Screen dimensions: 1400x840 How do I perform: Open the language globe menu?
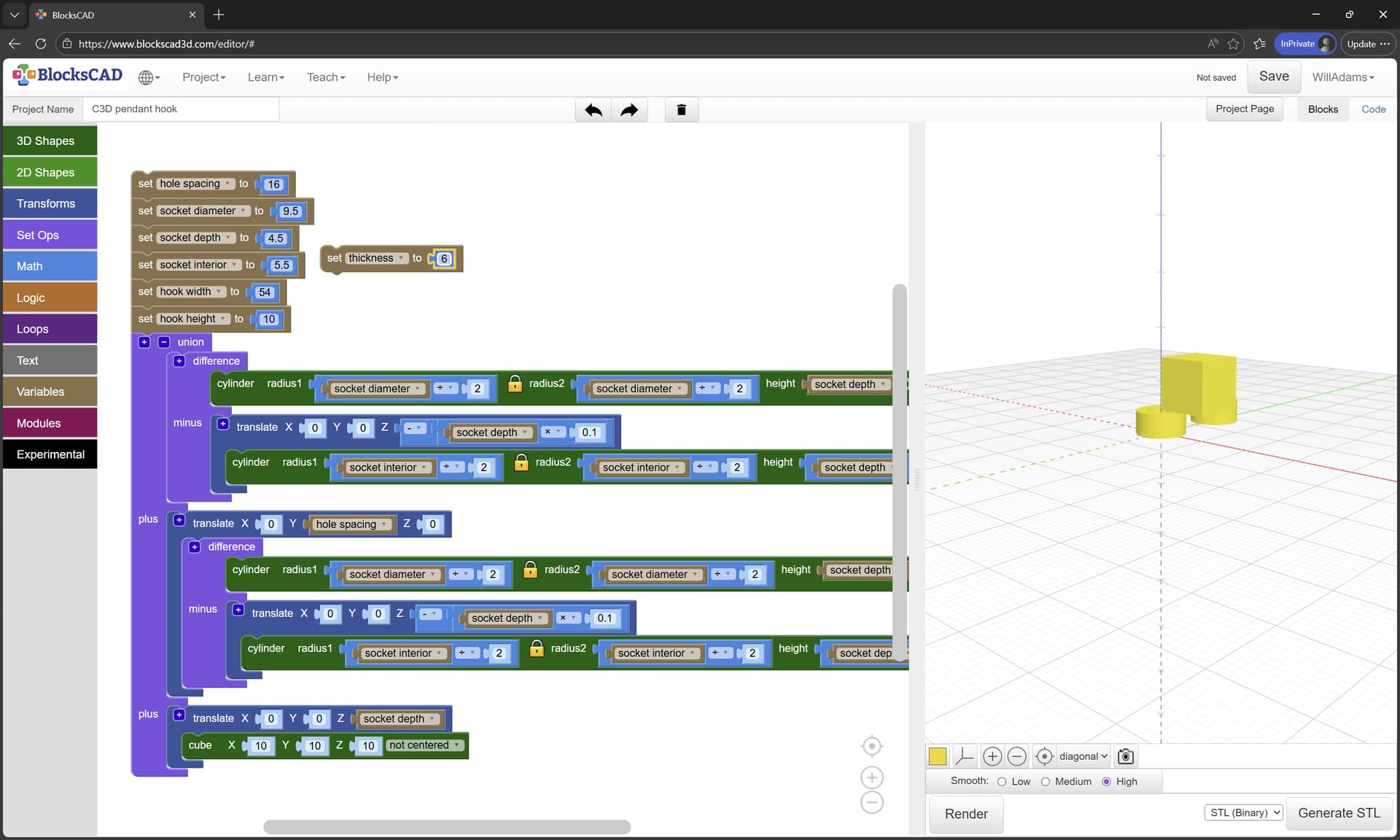pos(148,77)
